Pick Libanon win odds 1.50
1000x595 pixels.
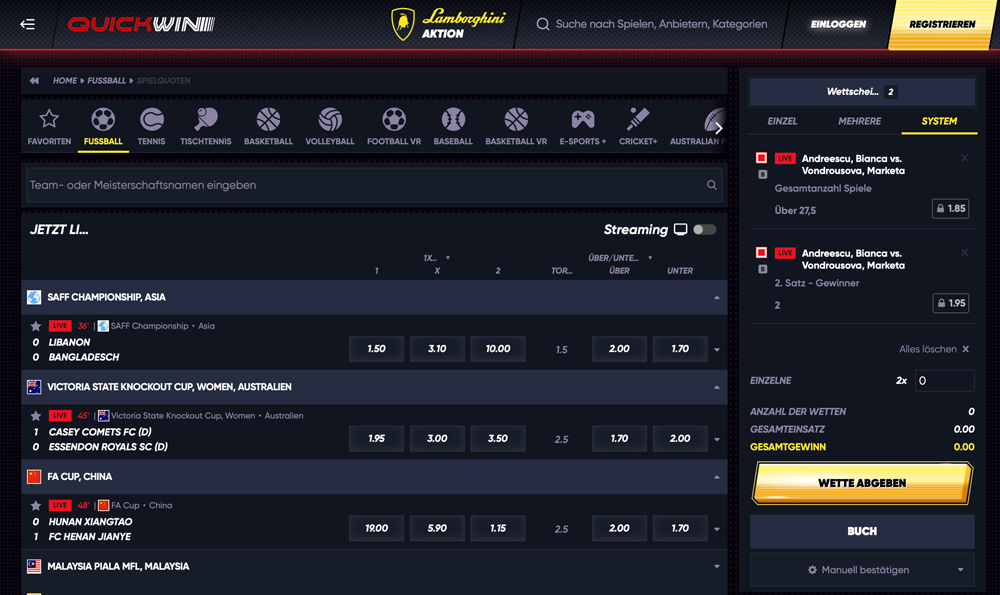376,349
